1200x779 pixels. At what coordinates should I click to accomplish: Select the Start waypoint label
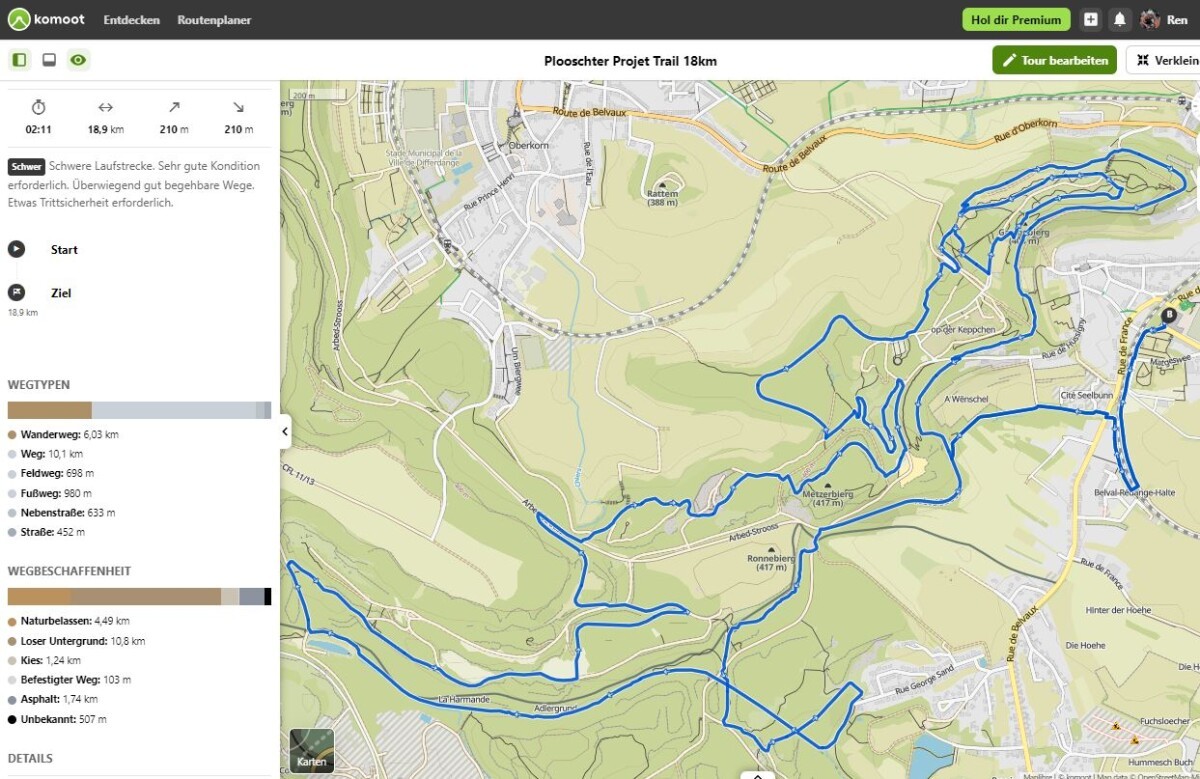click(x=64, y=250)
